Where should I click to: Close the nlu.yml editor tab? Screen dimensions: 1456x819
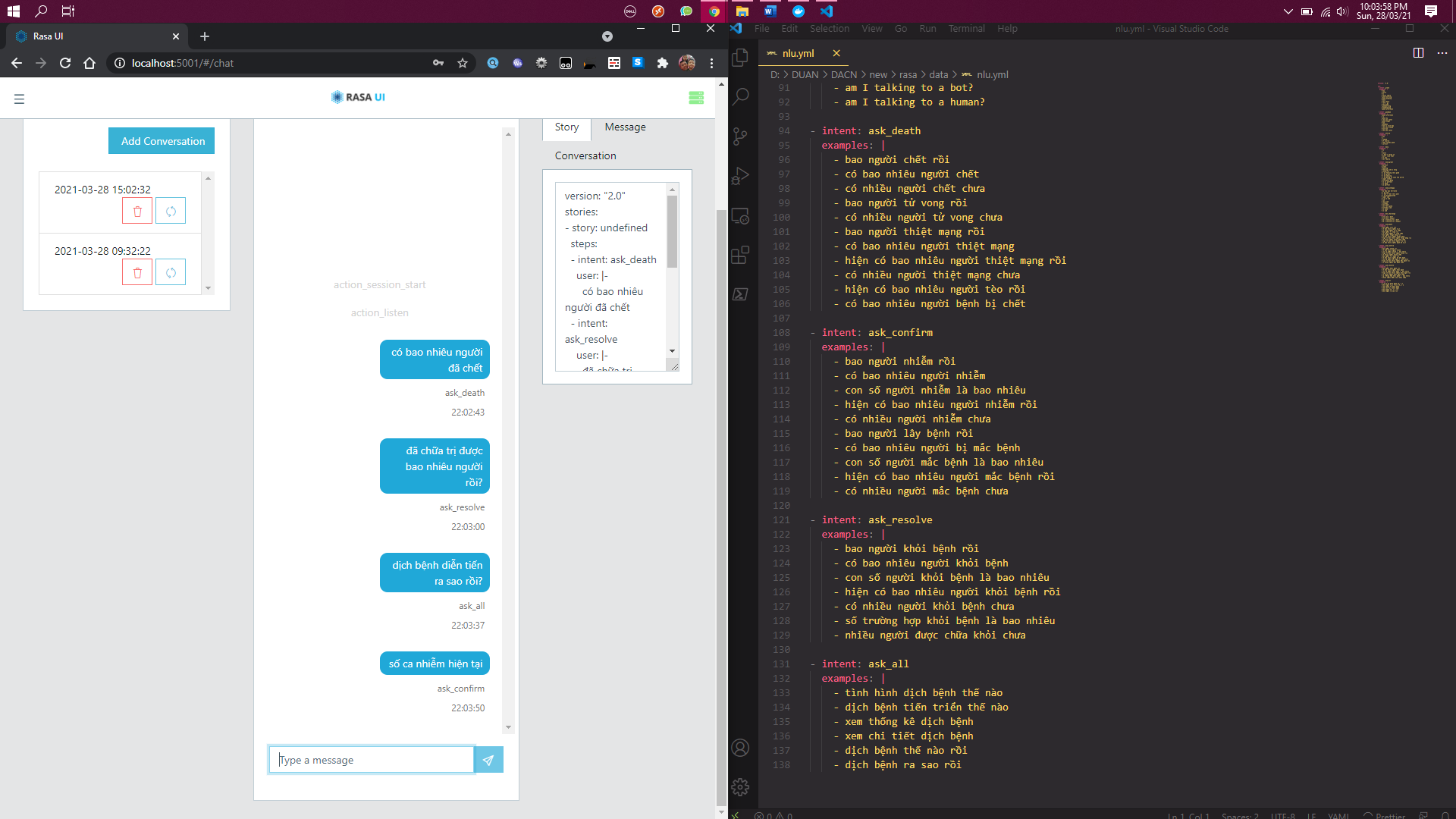[836, 53]
